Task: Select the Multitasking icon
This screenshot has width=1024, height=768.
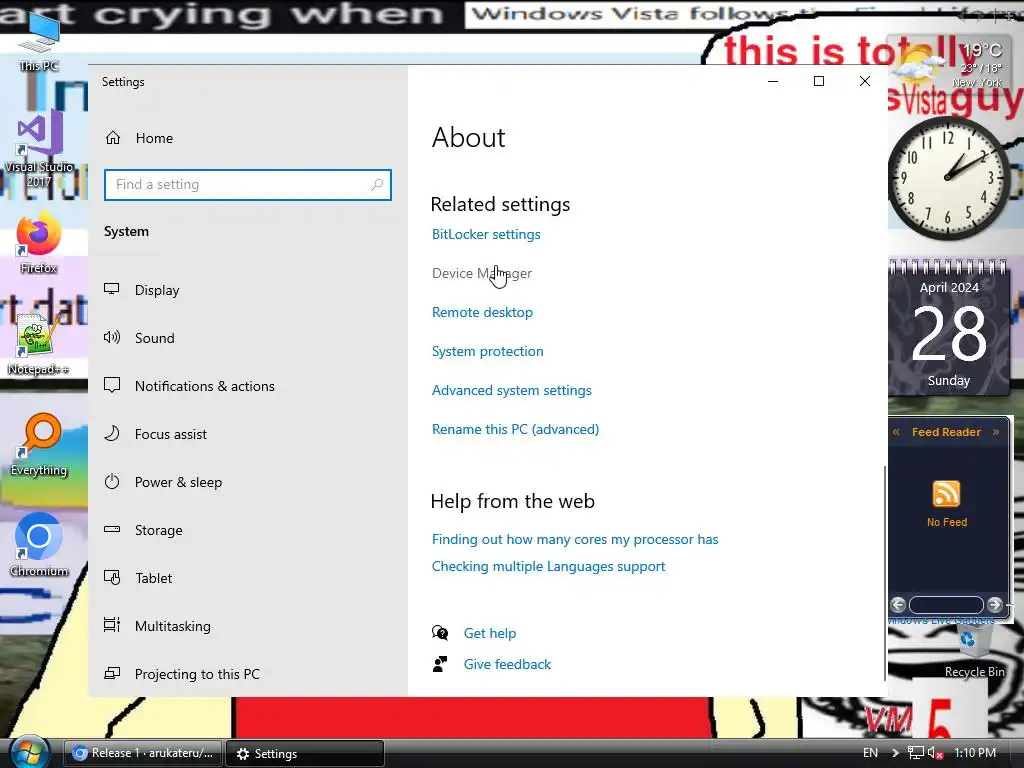Action: 112,626
